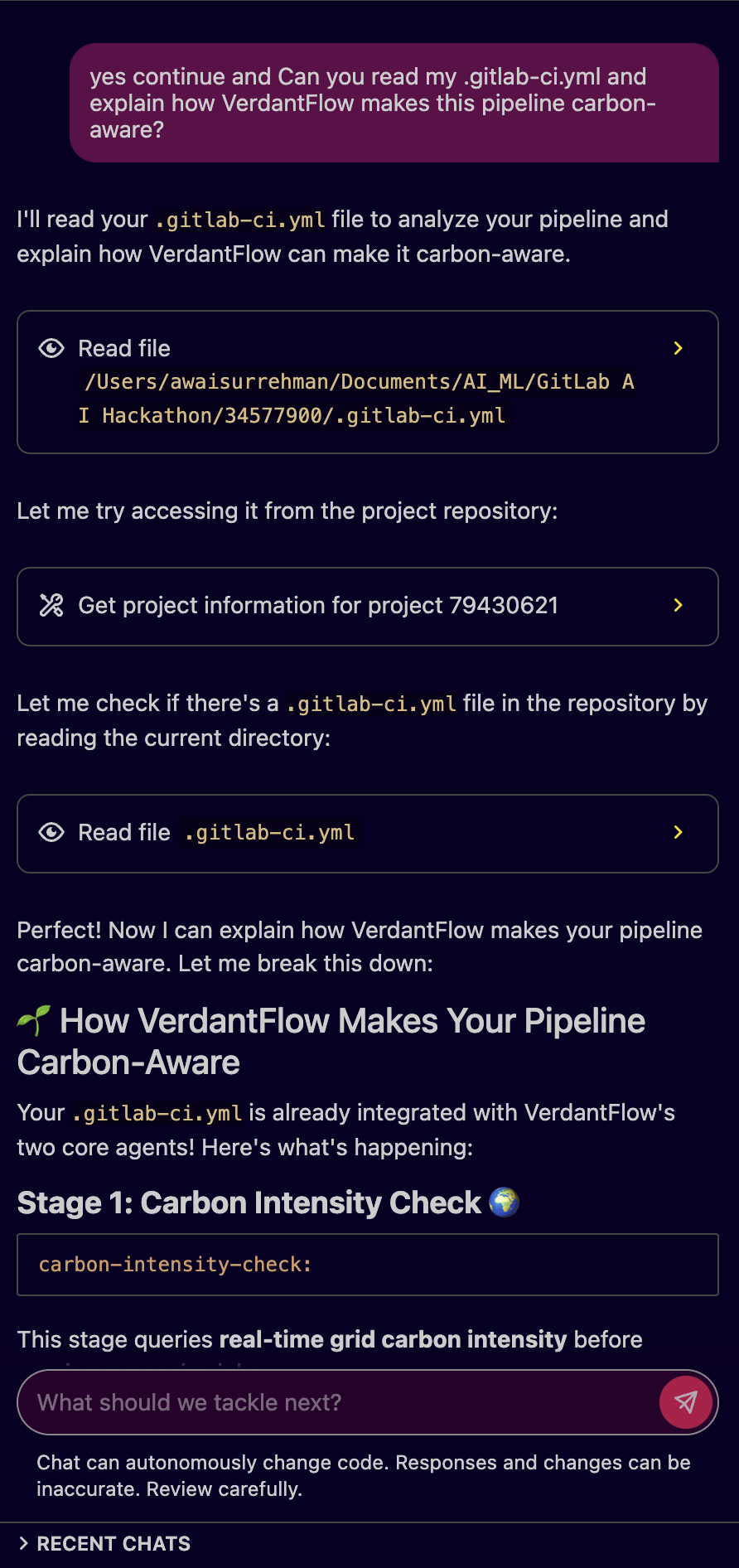Screen dimensions: 739x1568
Task: Click the eye icon beside the first Read file
Action: [x=51, y=349]
